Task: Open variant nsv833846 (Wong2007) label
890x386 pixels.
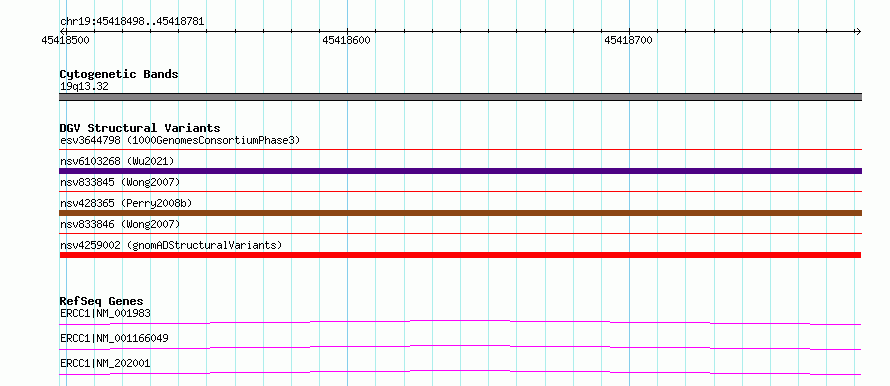Action: pos(120,224)
